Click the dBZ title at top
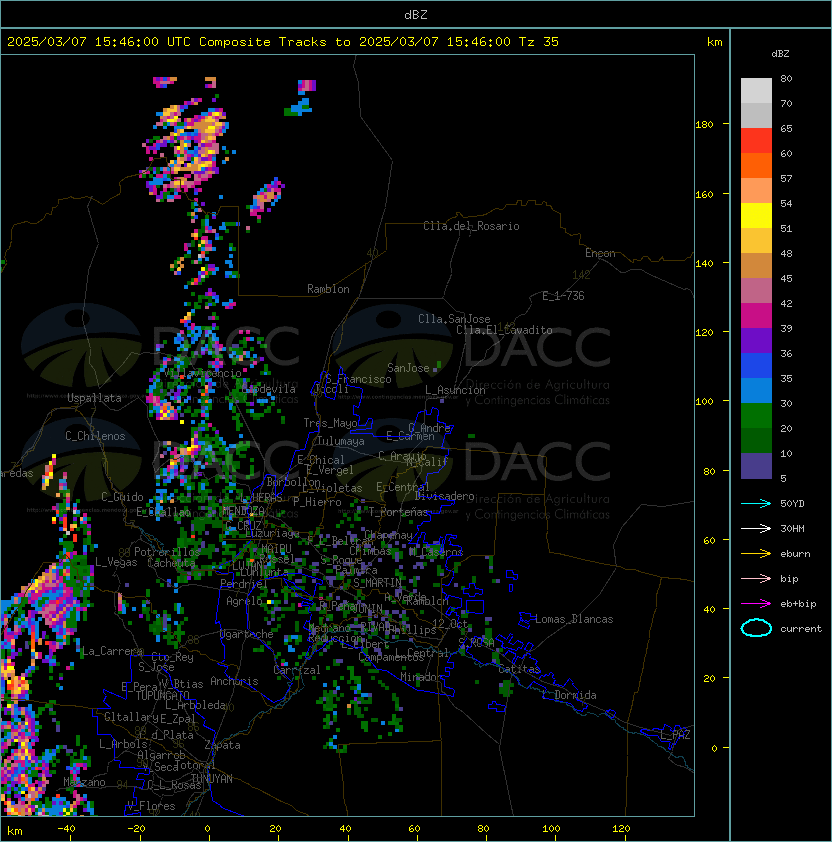The image size is (832, 842). tap(416, 15)
